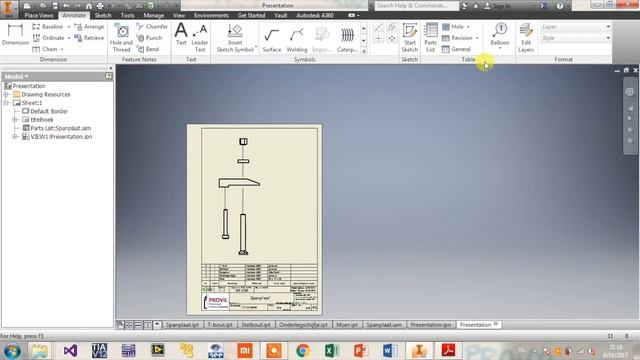Select the Balloon tool

[x=500, y=35]
